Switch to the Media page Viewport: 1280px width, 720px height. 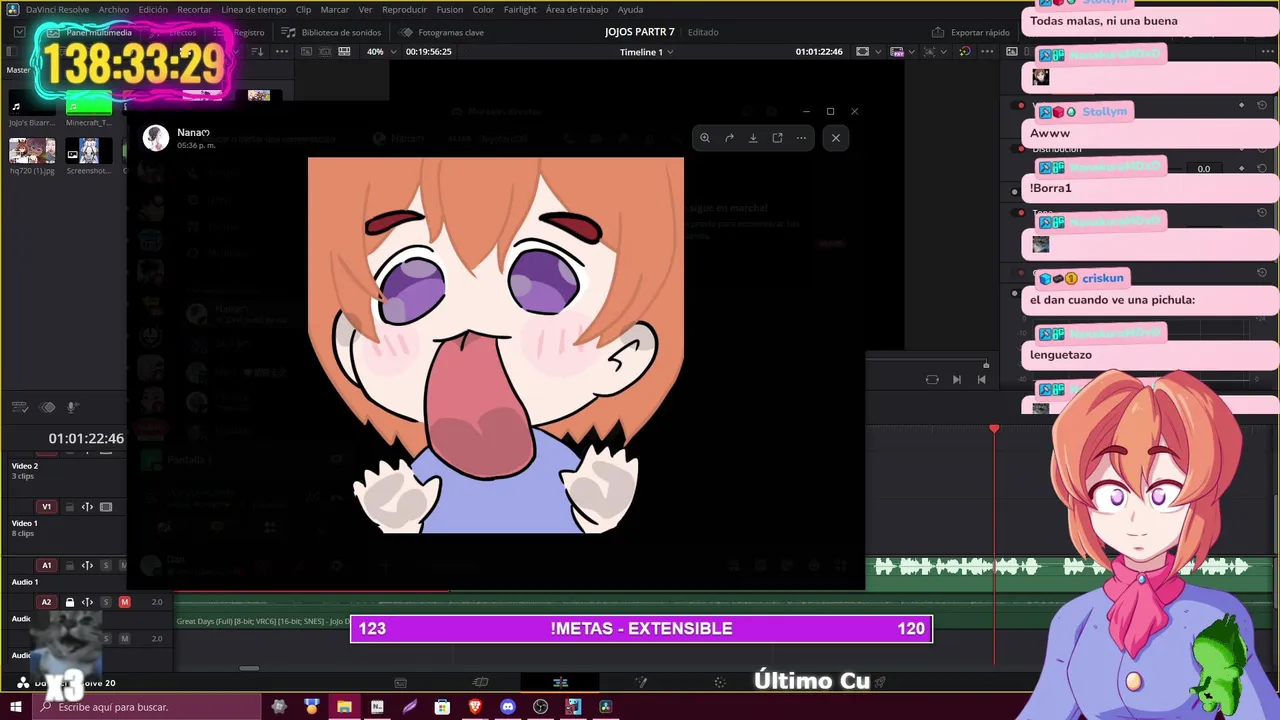click(x=400, y=682)
